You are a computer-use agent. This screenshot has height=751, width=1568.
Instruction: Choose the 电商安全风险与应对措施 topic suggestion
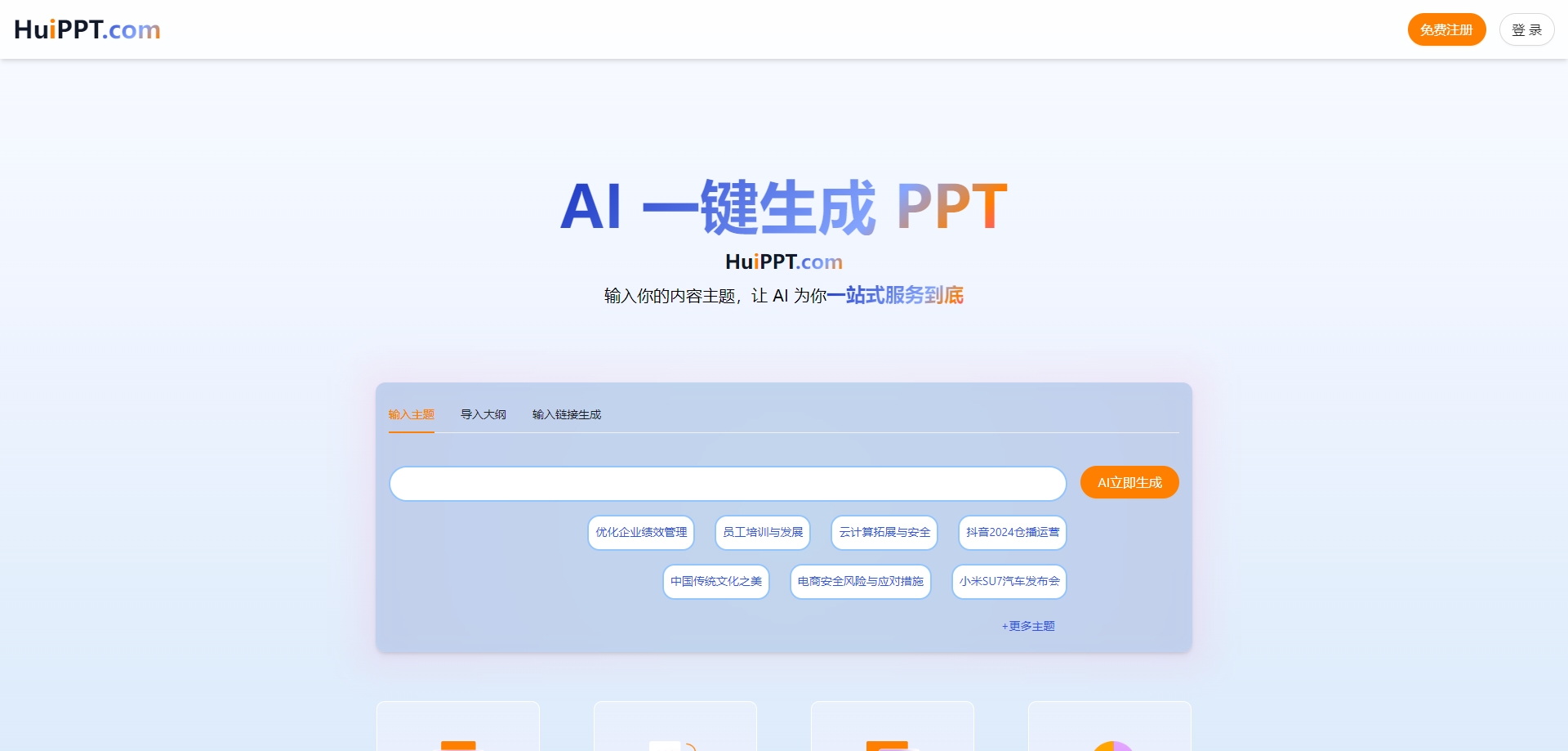[860, 582]
